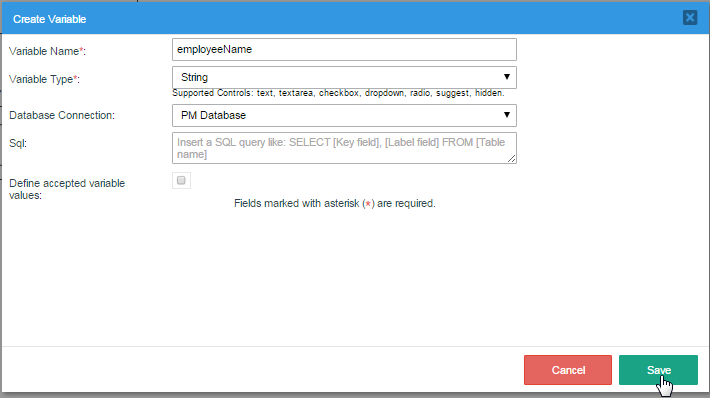Click the Database Connection dropdown arrow

[x=507, y=115]
